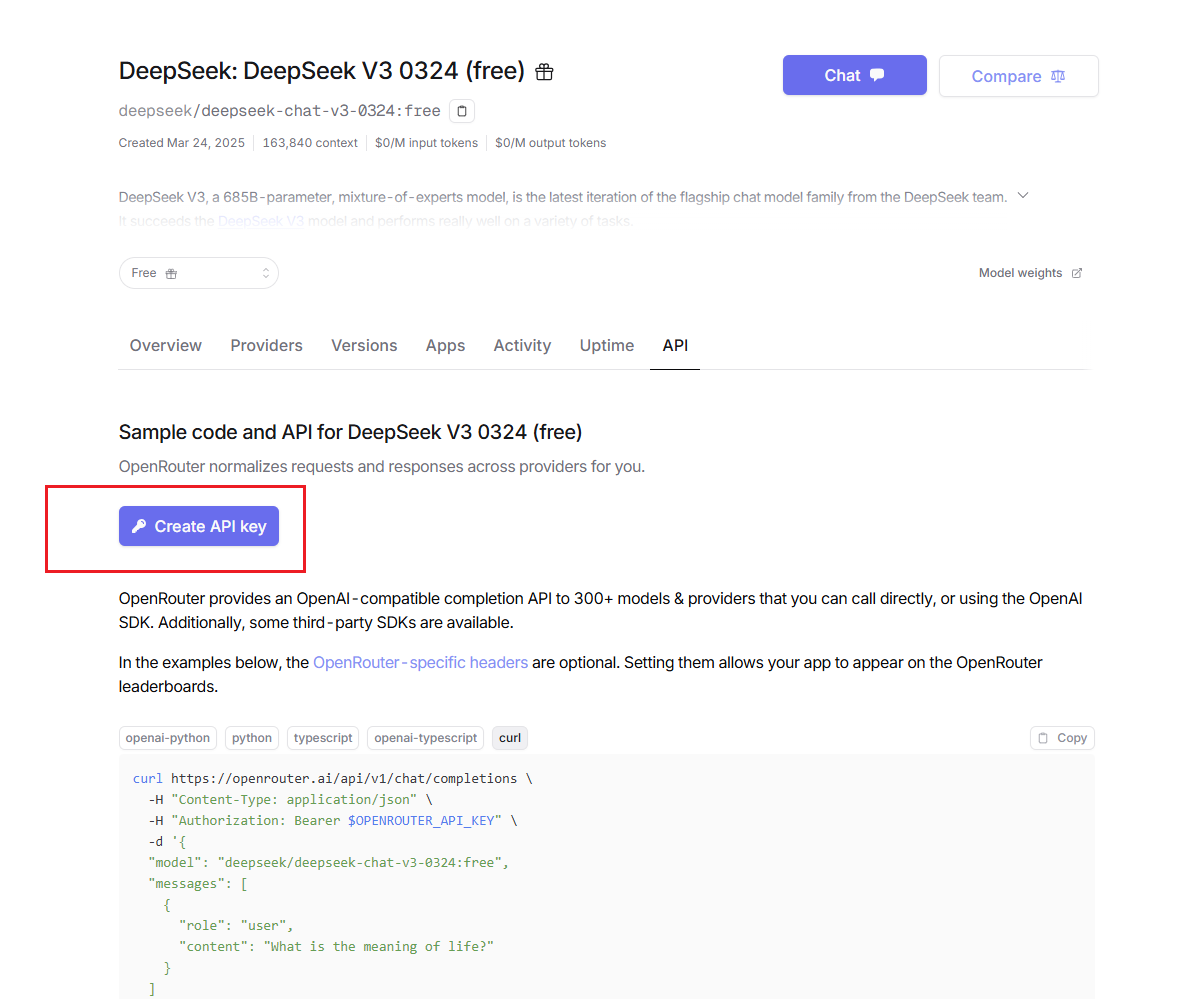Click the clipboard icon in the Copy button
This screenshot has width=1194, height=999.
click(x=1043, y=738)
